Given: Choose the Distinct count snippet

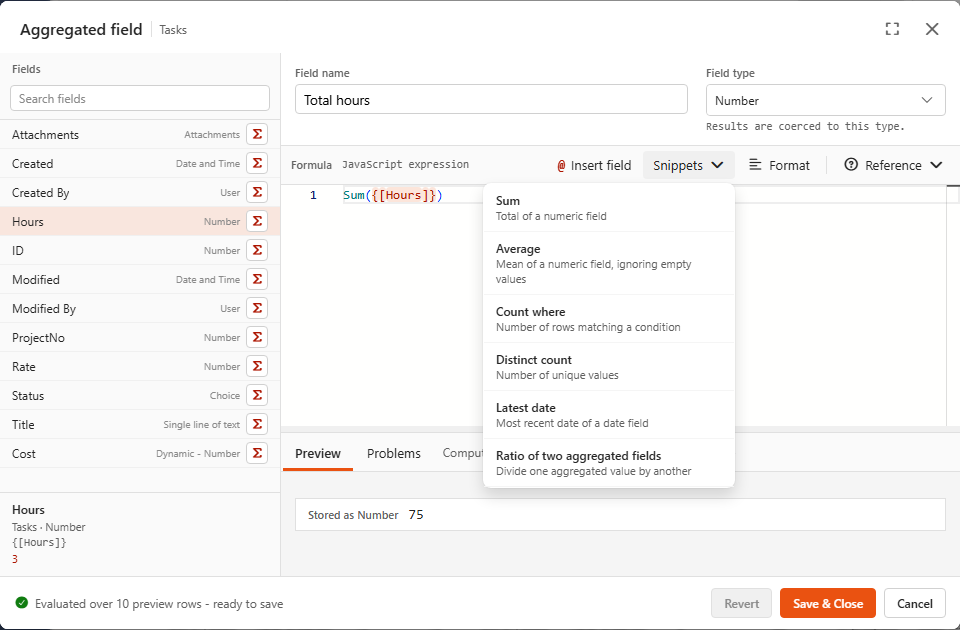Looking at the screenshot, I should coord(609,367).
